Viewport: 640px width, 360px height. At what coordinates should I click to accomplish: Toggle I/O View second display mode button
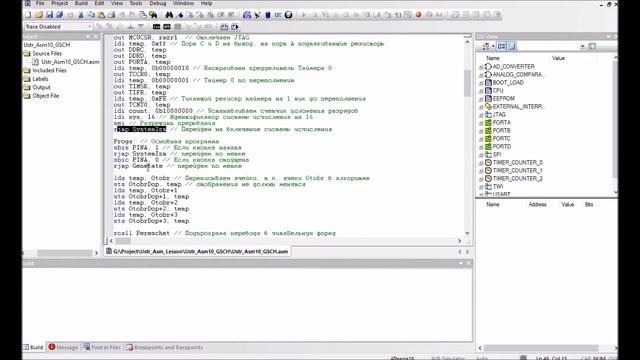511,46
